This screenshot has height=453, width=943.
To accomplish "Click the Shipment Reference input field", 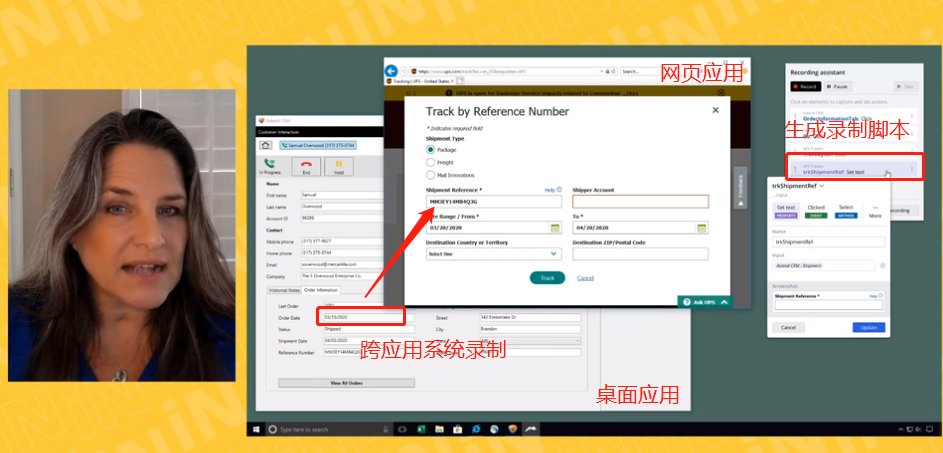I will (x=494, y=202).
